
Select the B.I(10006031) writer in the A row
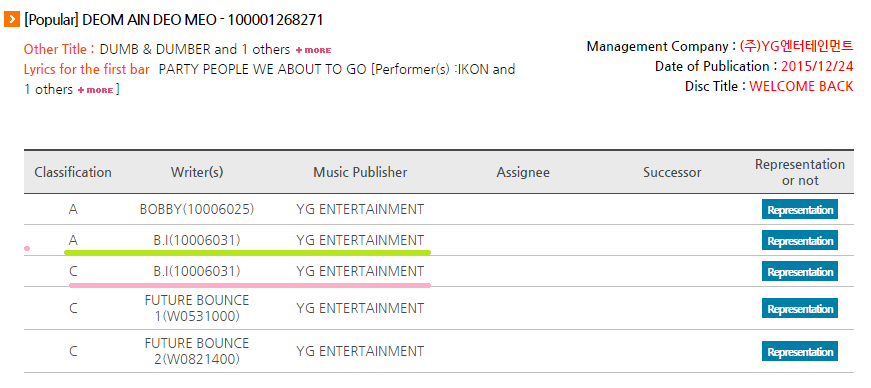(x=197, y=240)
